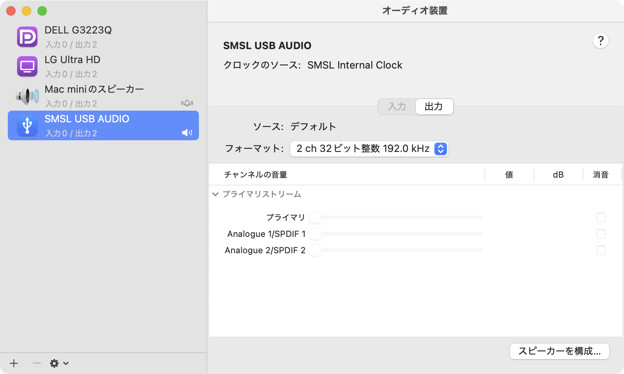The height and width of the screenshot is (374, 624).
Task: Click the Mac mini speaker device icon
Action: point(27,96)
